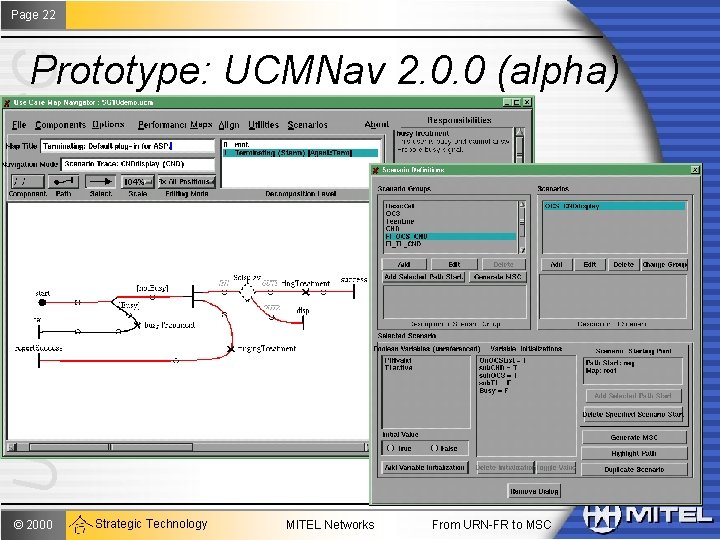Click the scenario description text area
Screen dimensions: 720x540
pos(613,297)
